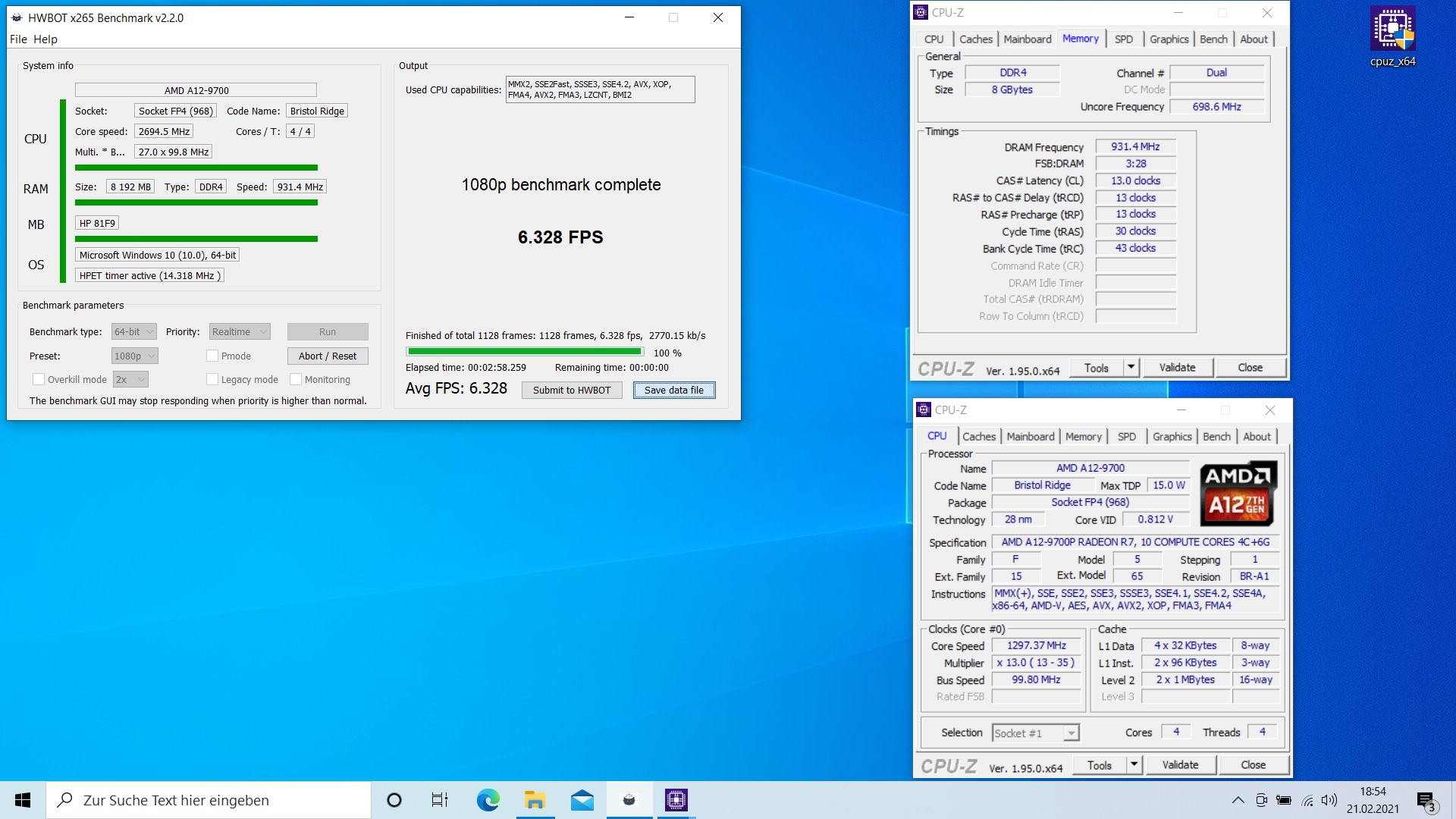1456x819 pixels.
Task: Open the taskbar clock and date
Action: (1373, 800)
